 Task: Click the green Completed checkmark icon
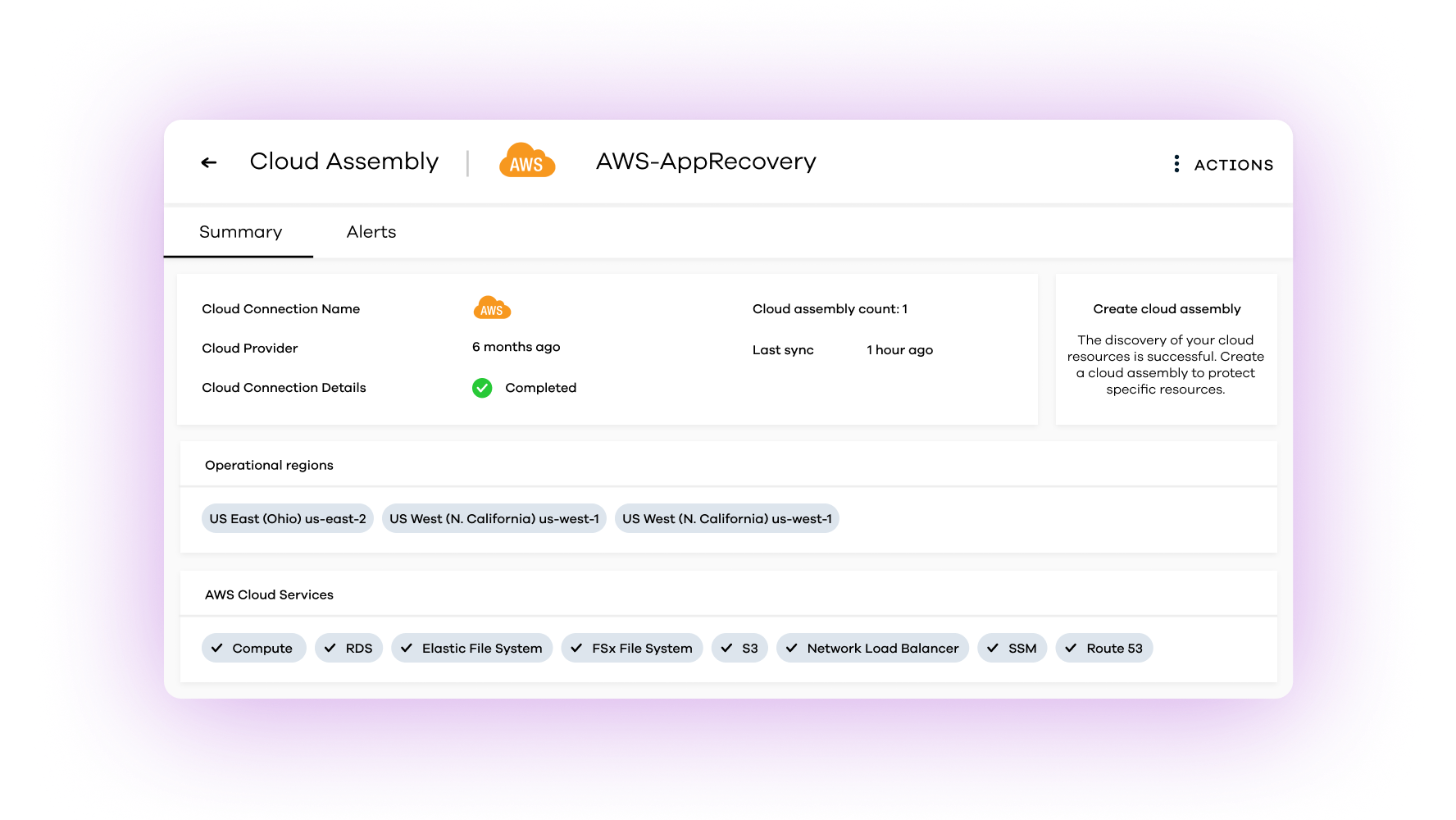click(x=482, y=388)
